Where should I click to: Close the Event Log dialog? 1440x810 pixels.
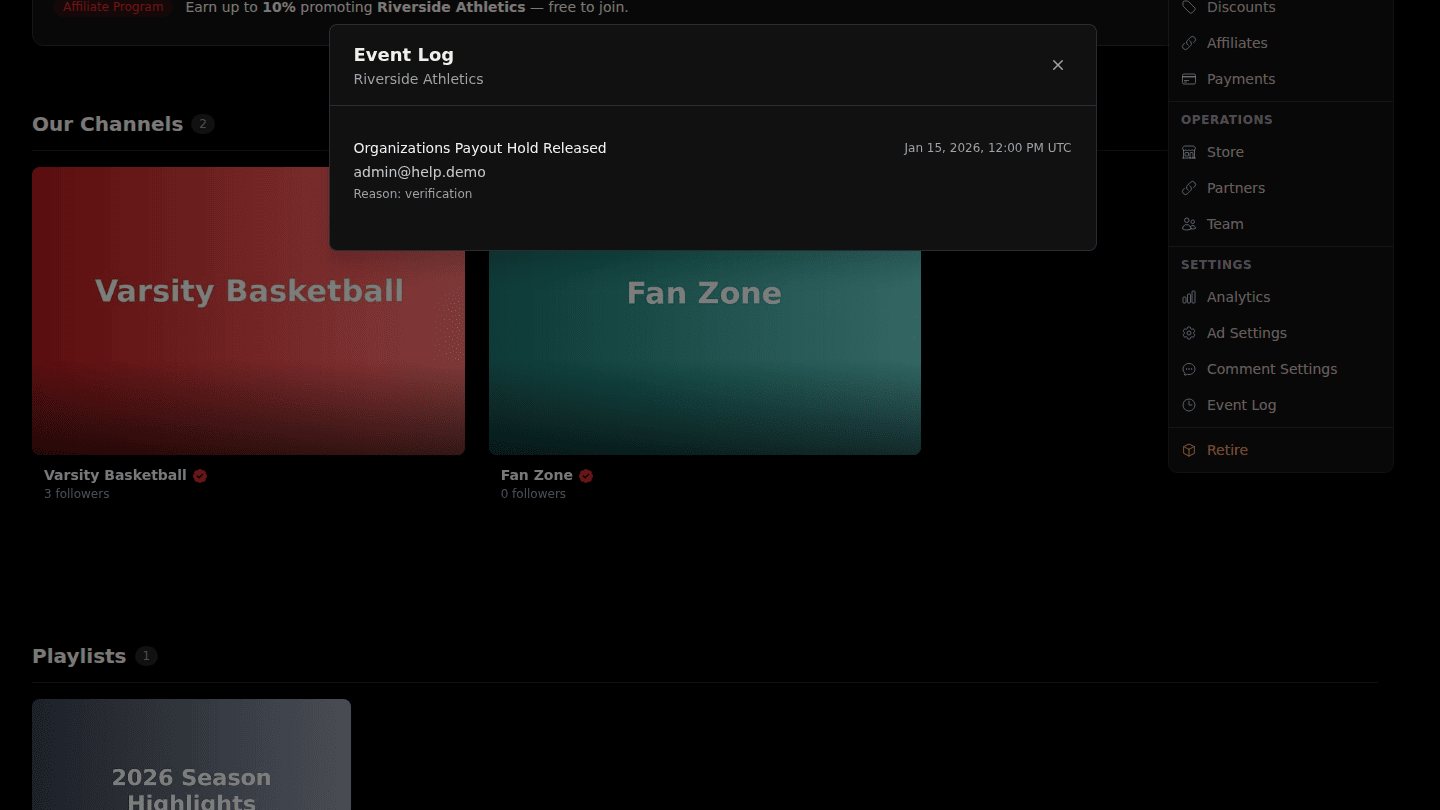pyautogui.click(x=1058, y=65)
